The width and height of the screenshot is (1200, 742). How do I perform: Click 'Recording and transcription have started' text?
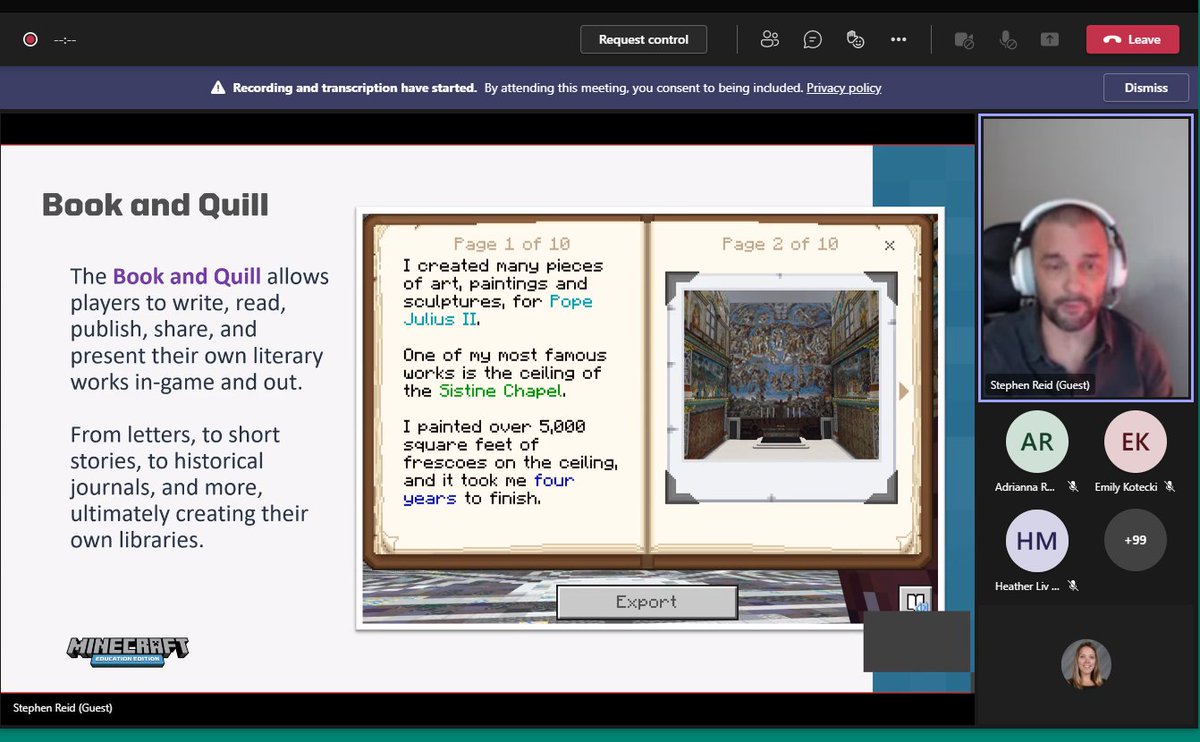[355, 88]
